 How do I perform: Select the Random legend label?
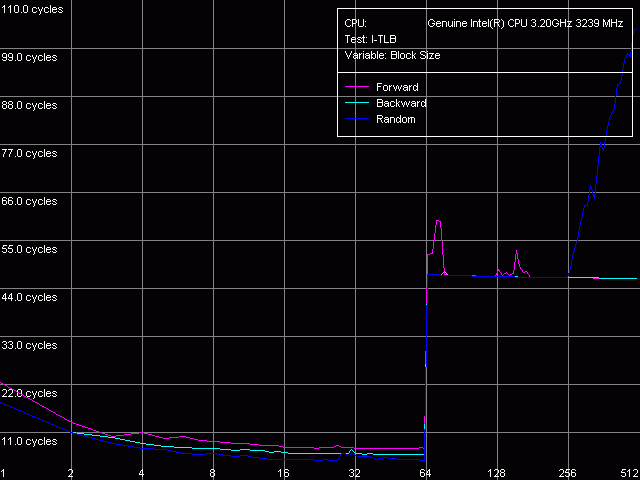tap(396, 119)
